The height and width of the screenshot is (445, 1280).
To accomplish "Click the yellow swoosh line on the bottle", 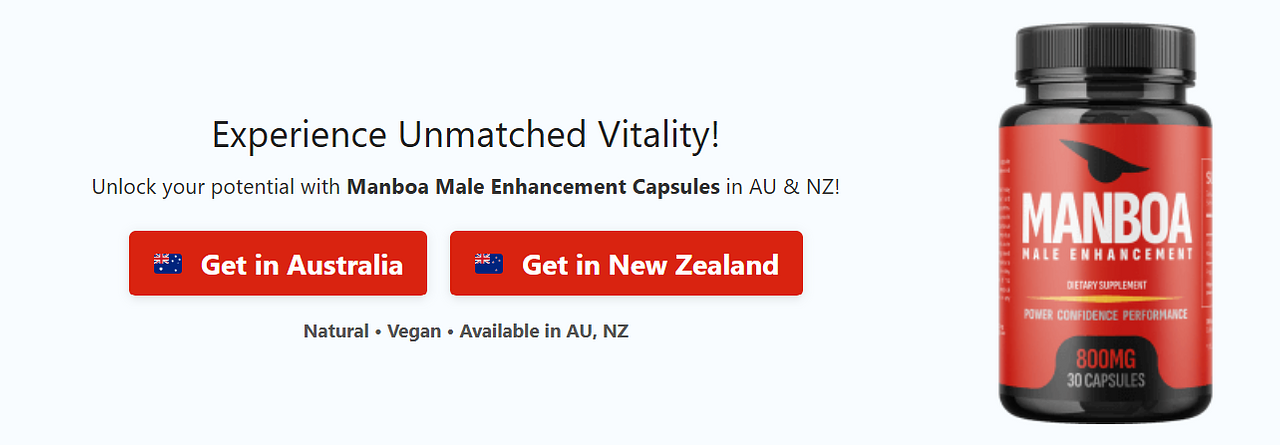I will (x=1106, y=299).
